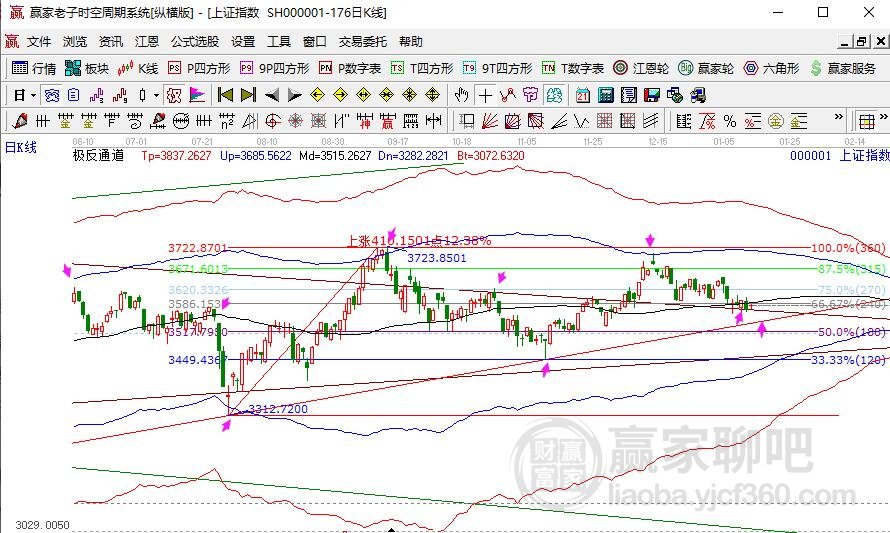Click the Tp=3837.2627 indicator value

[x=177, y=156]
